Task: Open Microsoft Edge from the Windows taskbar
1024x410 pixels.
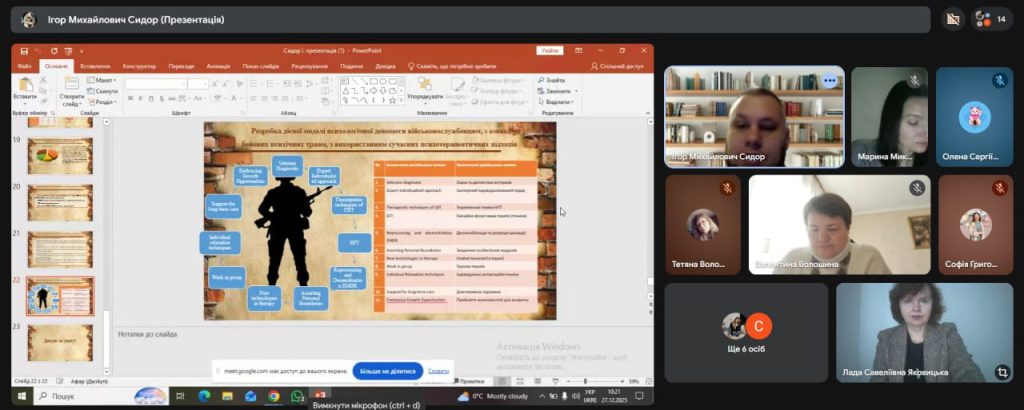Action: (x=204, y=396)
